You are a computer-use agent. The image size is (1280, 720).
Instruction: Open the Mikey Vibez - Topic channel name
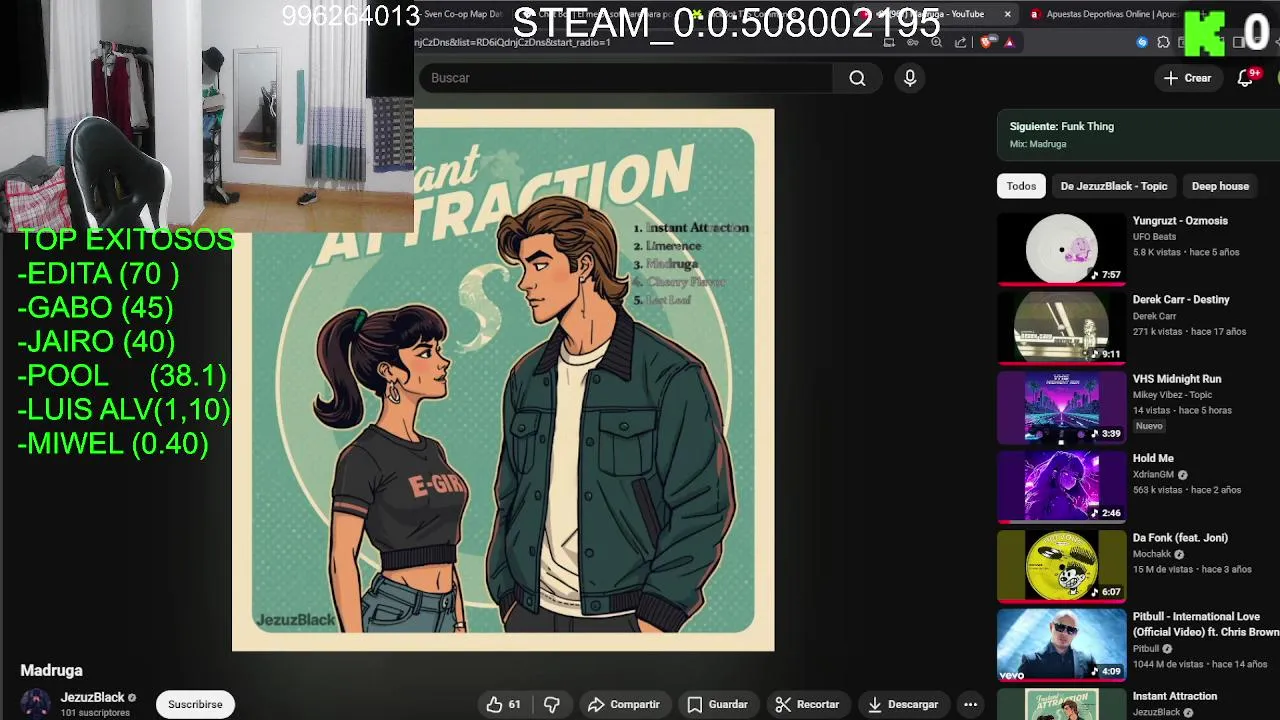(1172, 395)
